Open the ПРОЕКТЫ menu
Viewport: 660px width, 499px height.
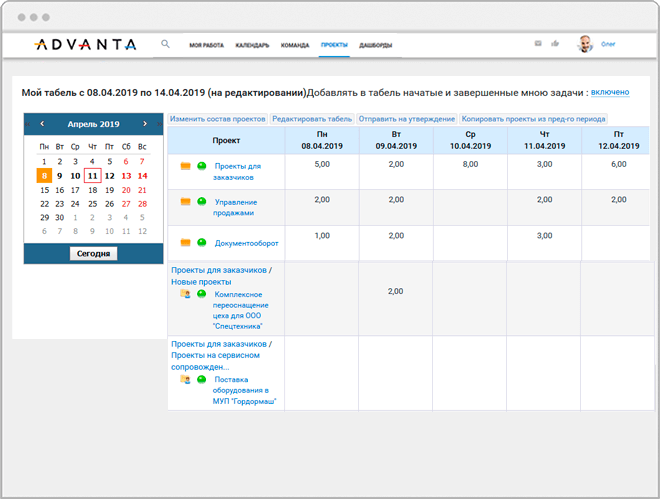[x=334, y=45]
